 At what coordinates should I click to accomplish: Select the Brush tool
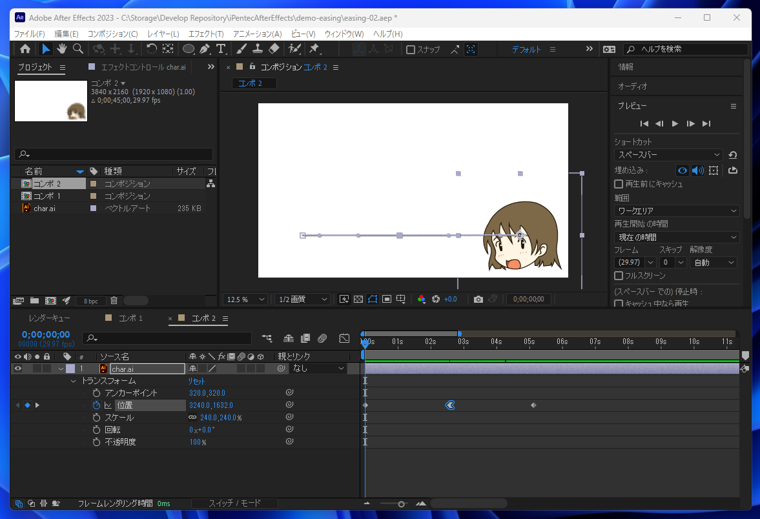[241, 49]
